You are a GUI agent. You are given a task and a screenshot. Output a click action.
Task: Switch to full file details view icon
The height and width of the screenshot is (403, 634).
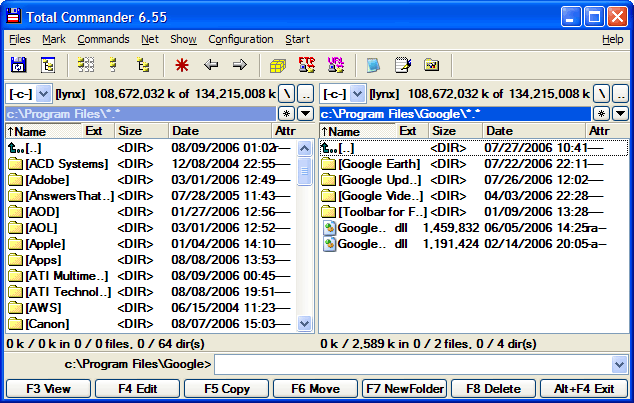pos(113,65)
